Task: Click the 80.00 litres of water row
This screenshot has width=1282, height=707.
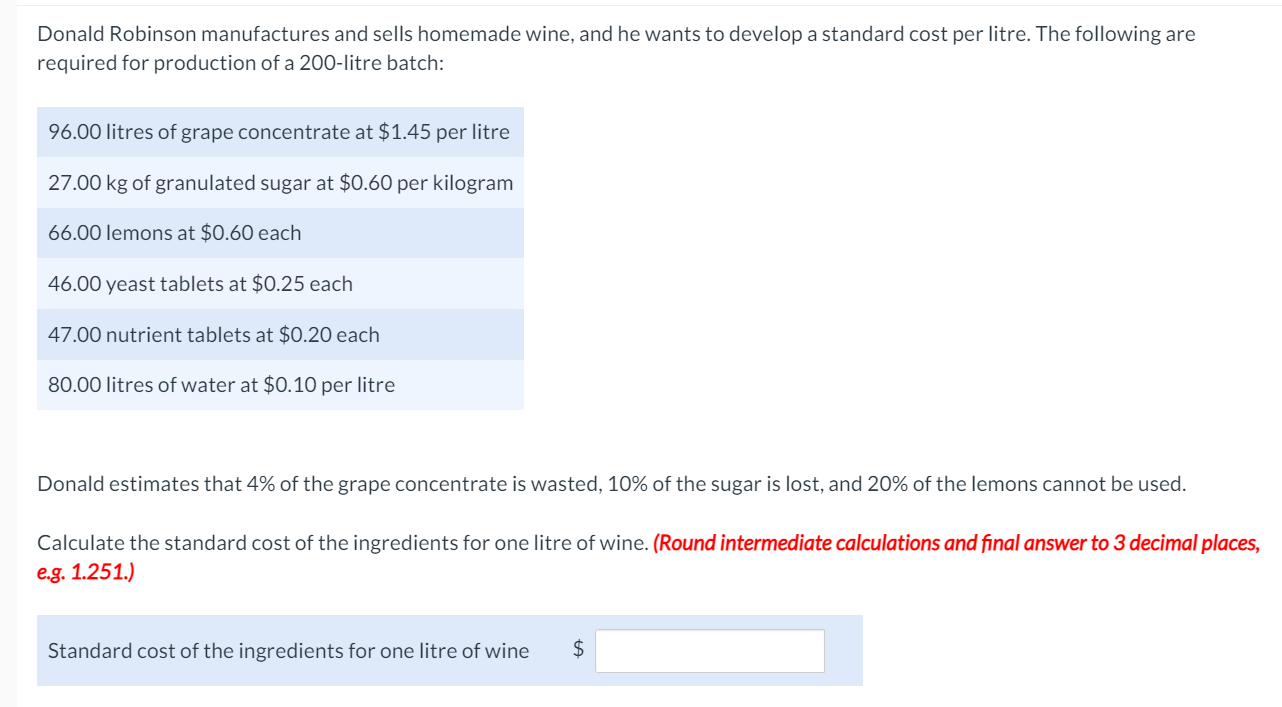Action: point(221,385)
